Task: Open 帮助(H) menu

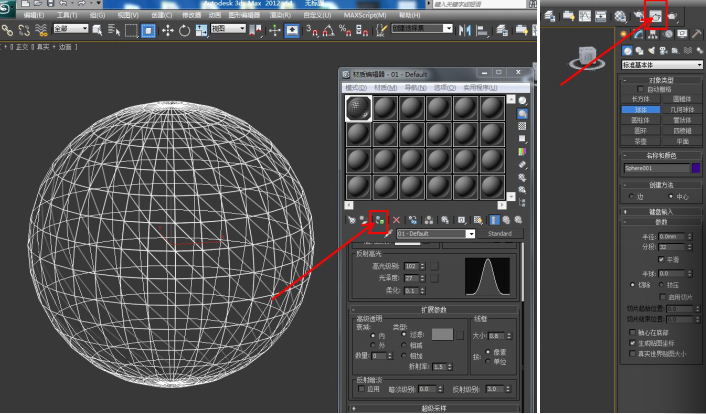Action: pos(409,15)
